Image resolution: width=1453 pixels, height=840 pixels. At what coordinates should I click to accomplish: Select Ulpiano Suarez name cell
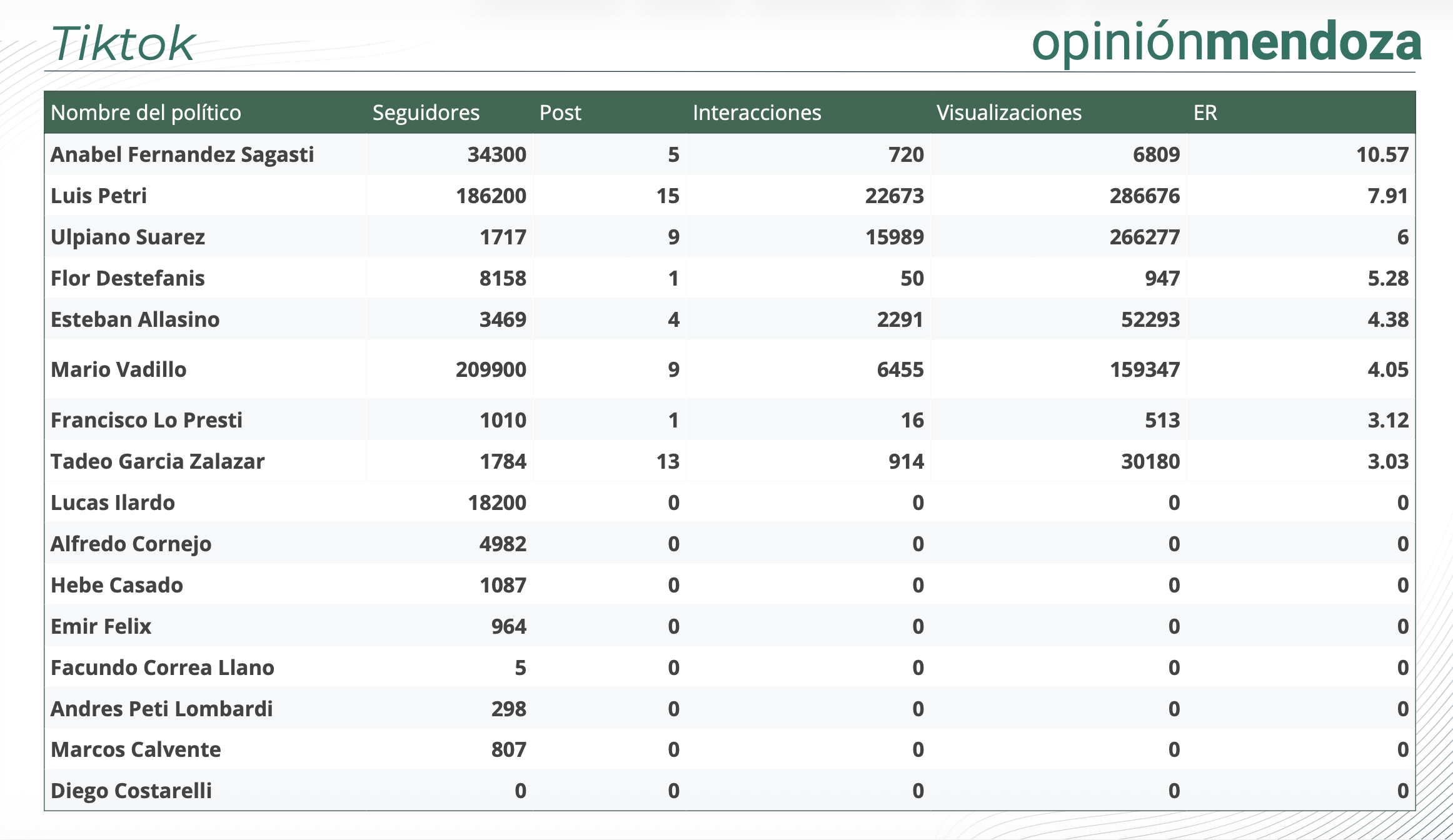coord(128,237)
